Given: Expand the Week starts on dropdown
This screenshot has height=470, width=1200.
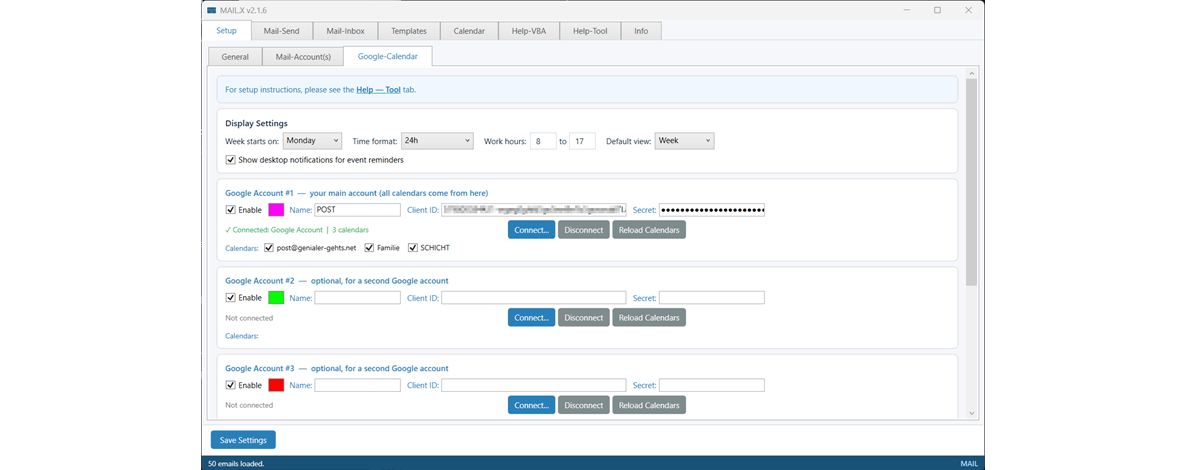Looking at the screenshot, I should click(x=312, y=141).
